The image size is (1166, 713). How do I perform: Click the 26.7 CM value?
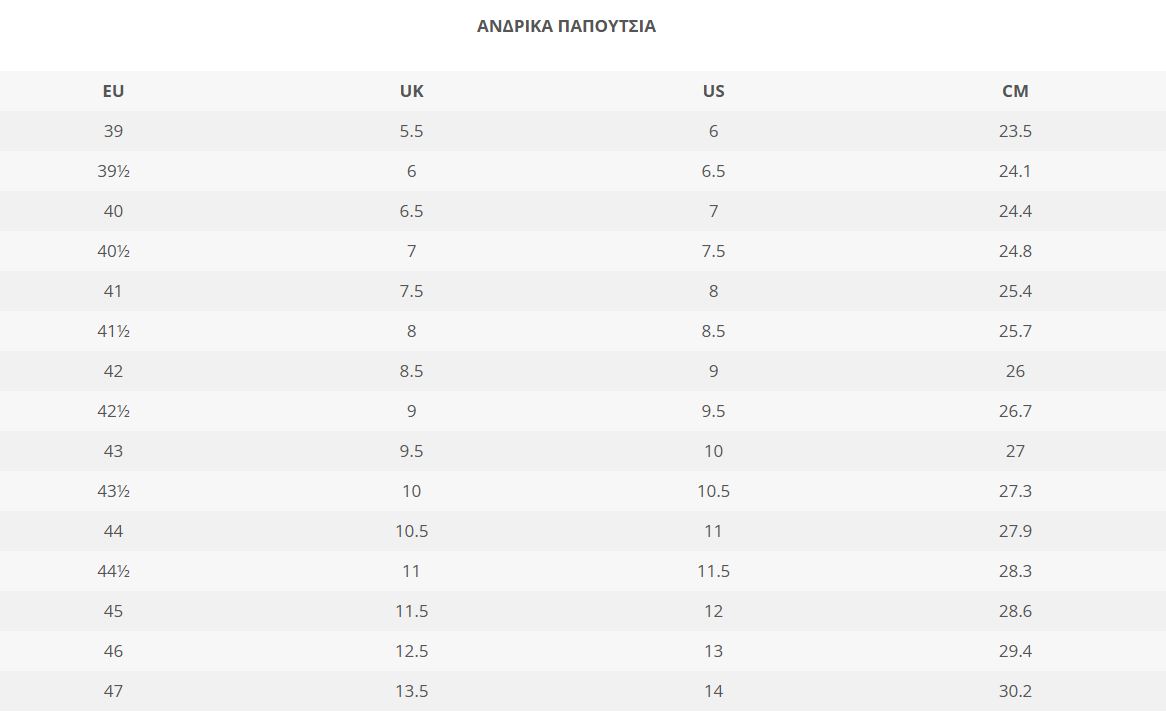(x=1015, y=411)
